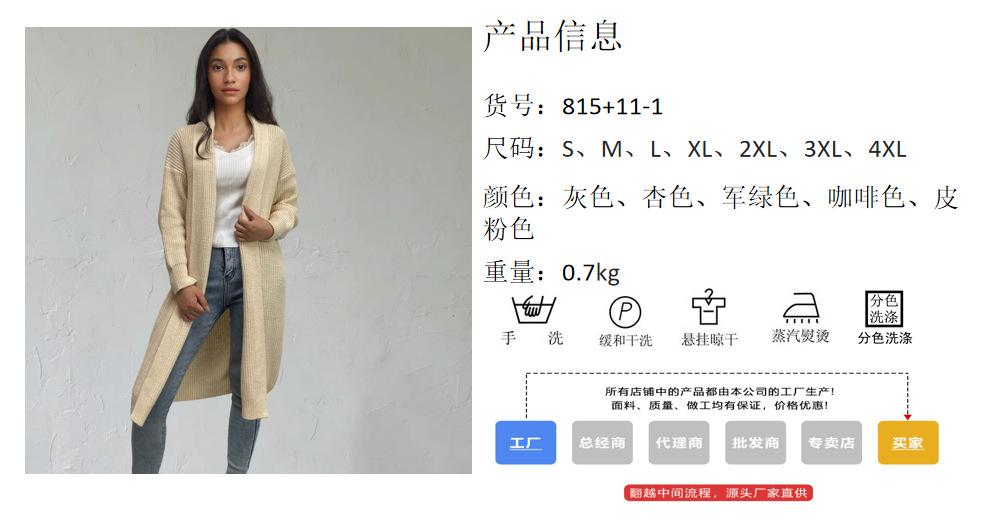The image size is (993, 521).
Task: Click the 悬挂晾干 label
Action: click(709, 340)
